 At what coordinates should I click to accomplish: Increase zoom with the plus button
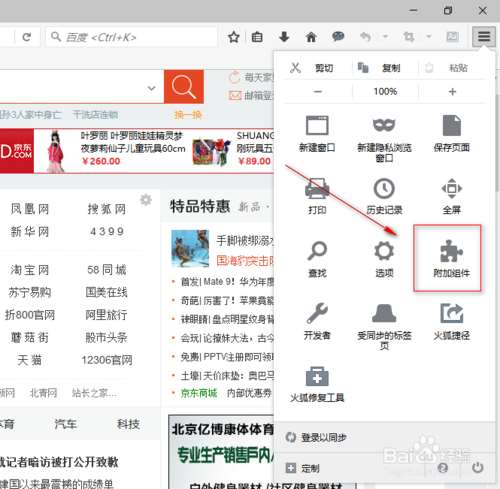[x=452, y=91]
